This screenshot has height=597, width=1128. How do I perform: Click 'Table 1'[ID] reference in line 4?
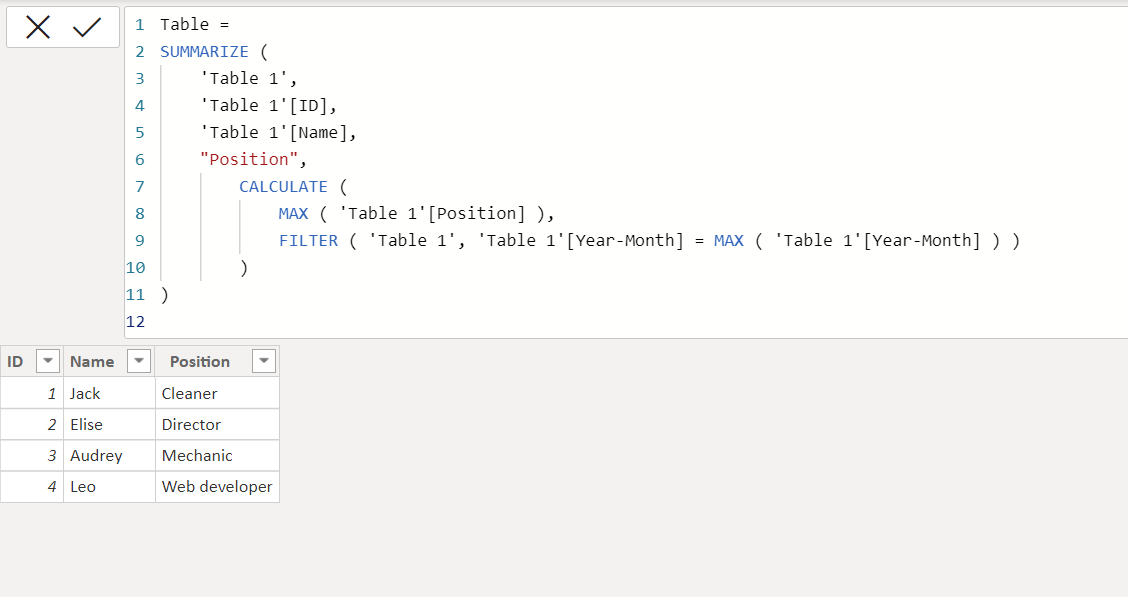click(x=265, y=106)
